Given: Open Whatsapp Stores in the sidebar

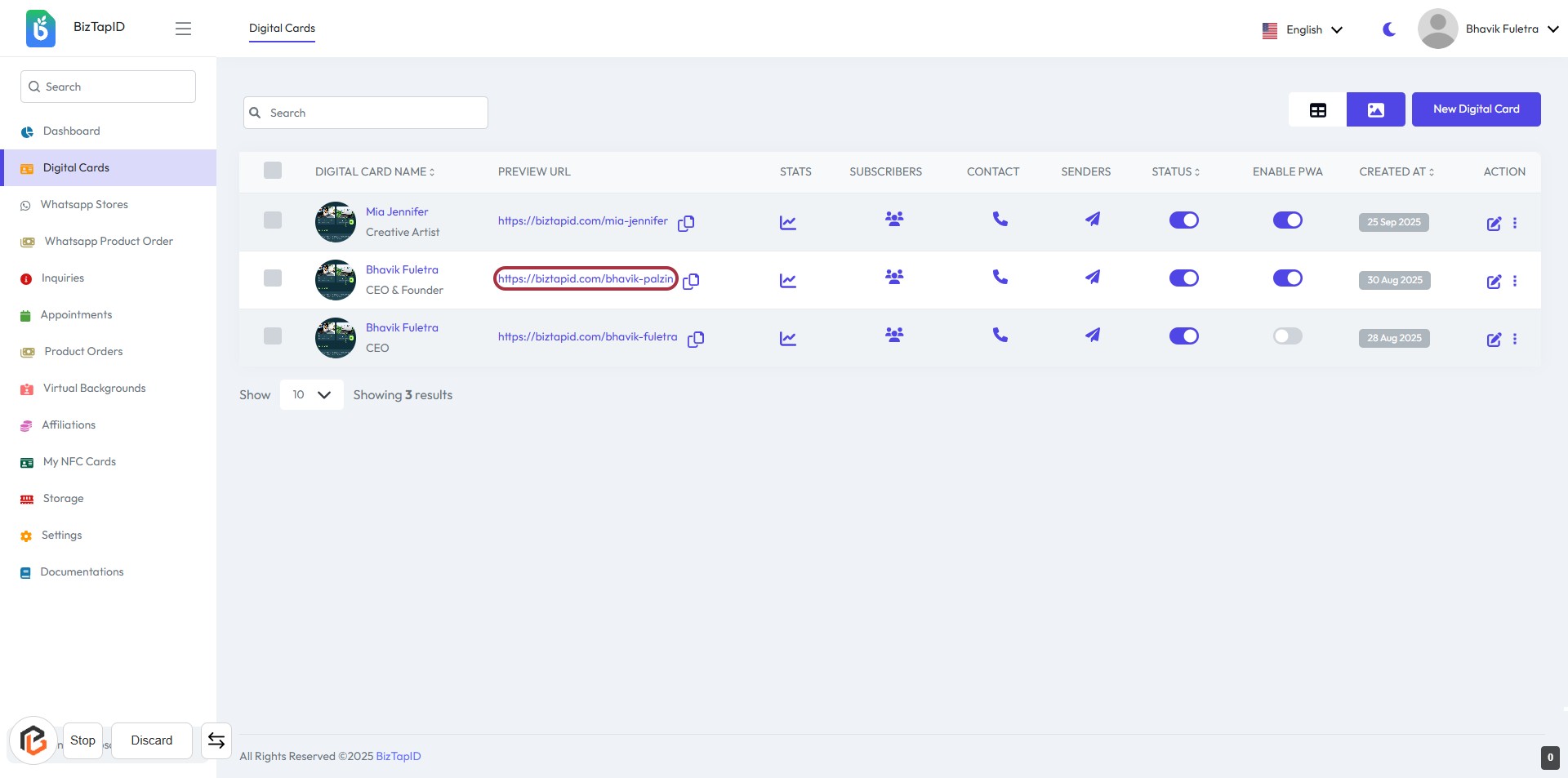Looking at the screenshot, I should point(84,205).
